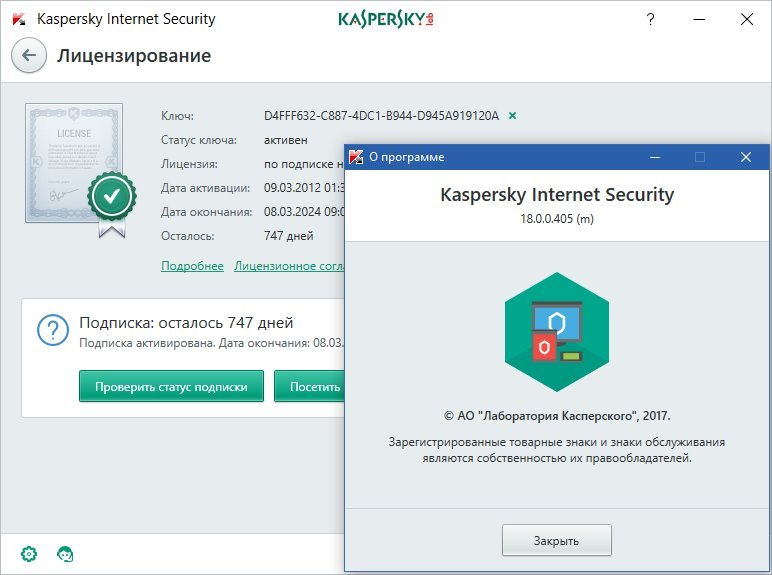
Task: Click the copyright Лаборатория Касперского 2017 line
Action: 557,416
